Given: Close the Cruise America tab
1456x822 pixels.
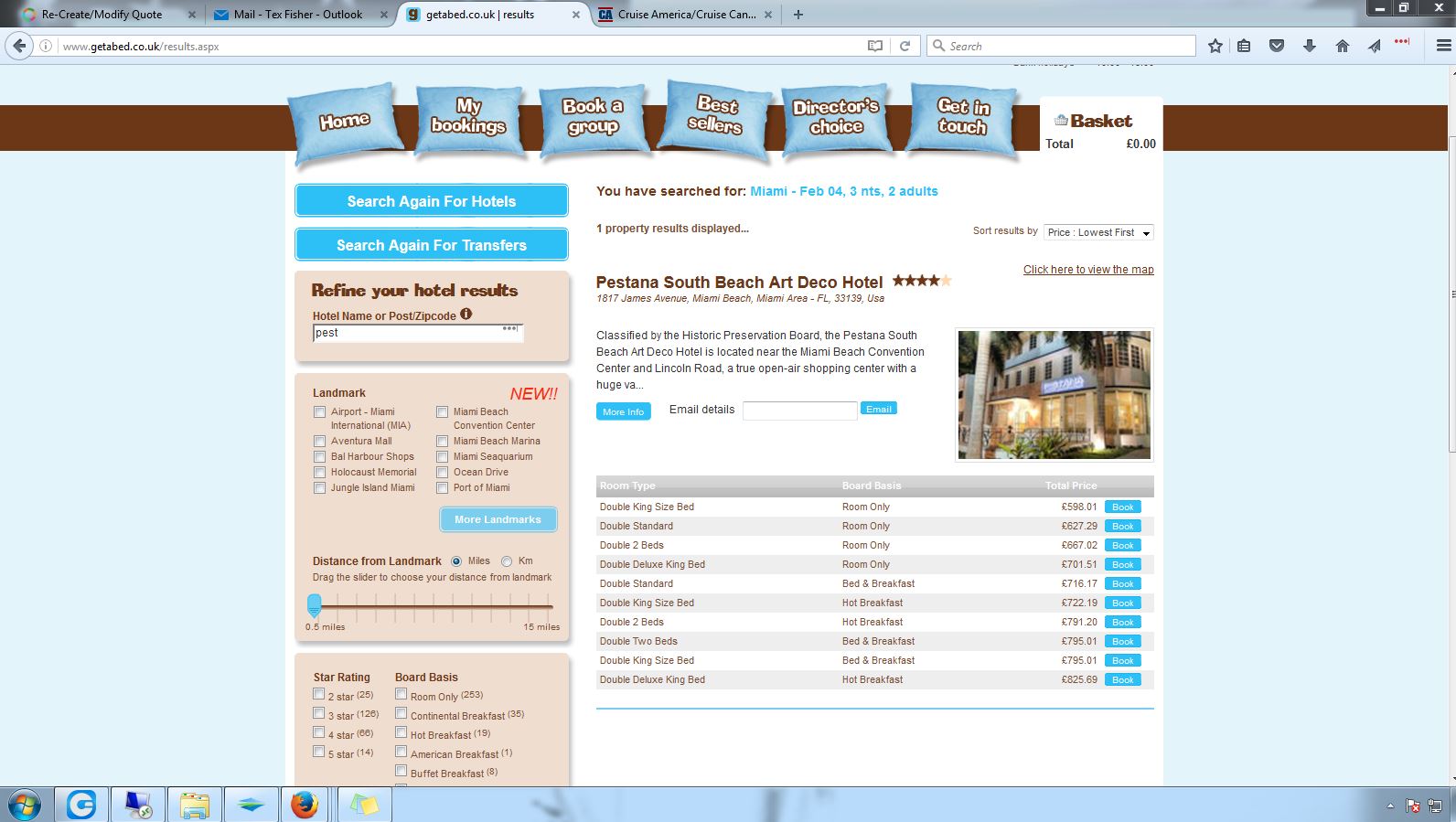Looking at the screenshot, I should (768, 15).
